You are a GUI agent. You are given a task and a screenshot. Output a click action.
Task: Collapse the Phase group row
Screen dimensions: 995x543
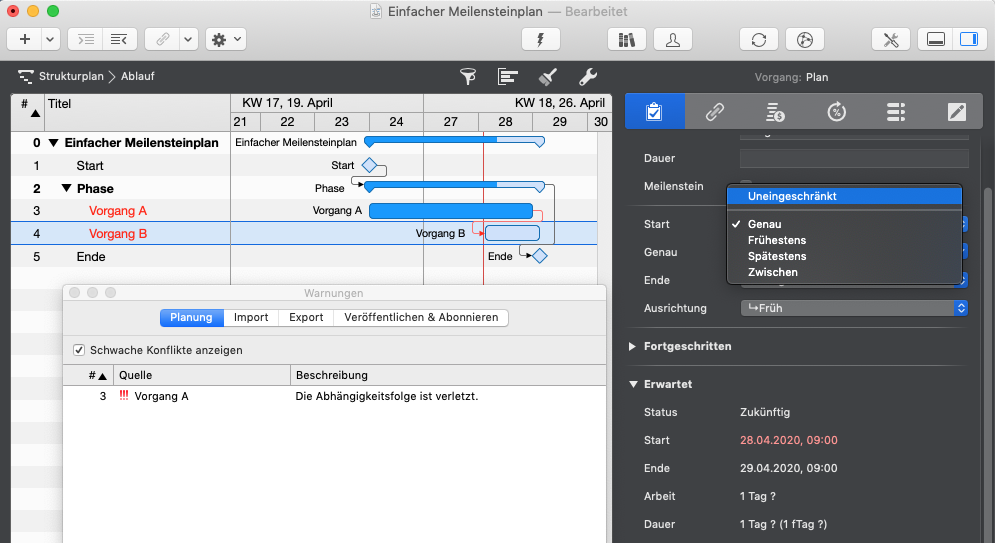(66, 189)
